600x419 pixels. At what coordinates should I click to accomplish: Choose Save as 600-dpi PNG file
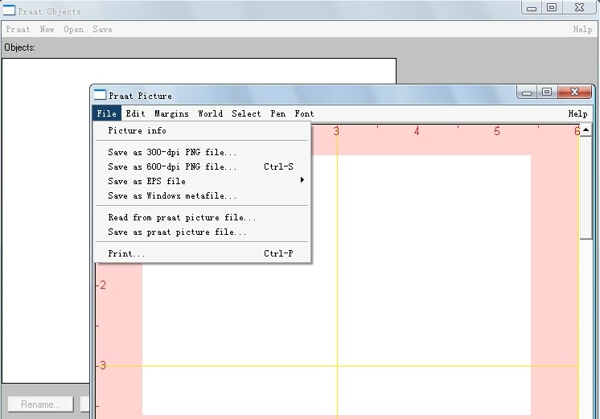tap(172, 167)
